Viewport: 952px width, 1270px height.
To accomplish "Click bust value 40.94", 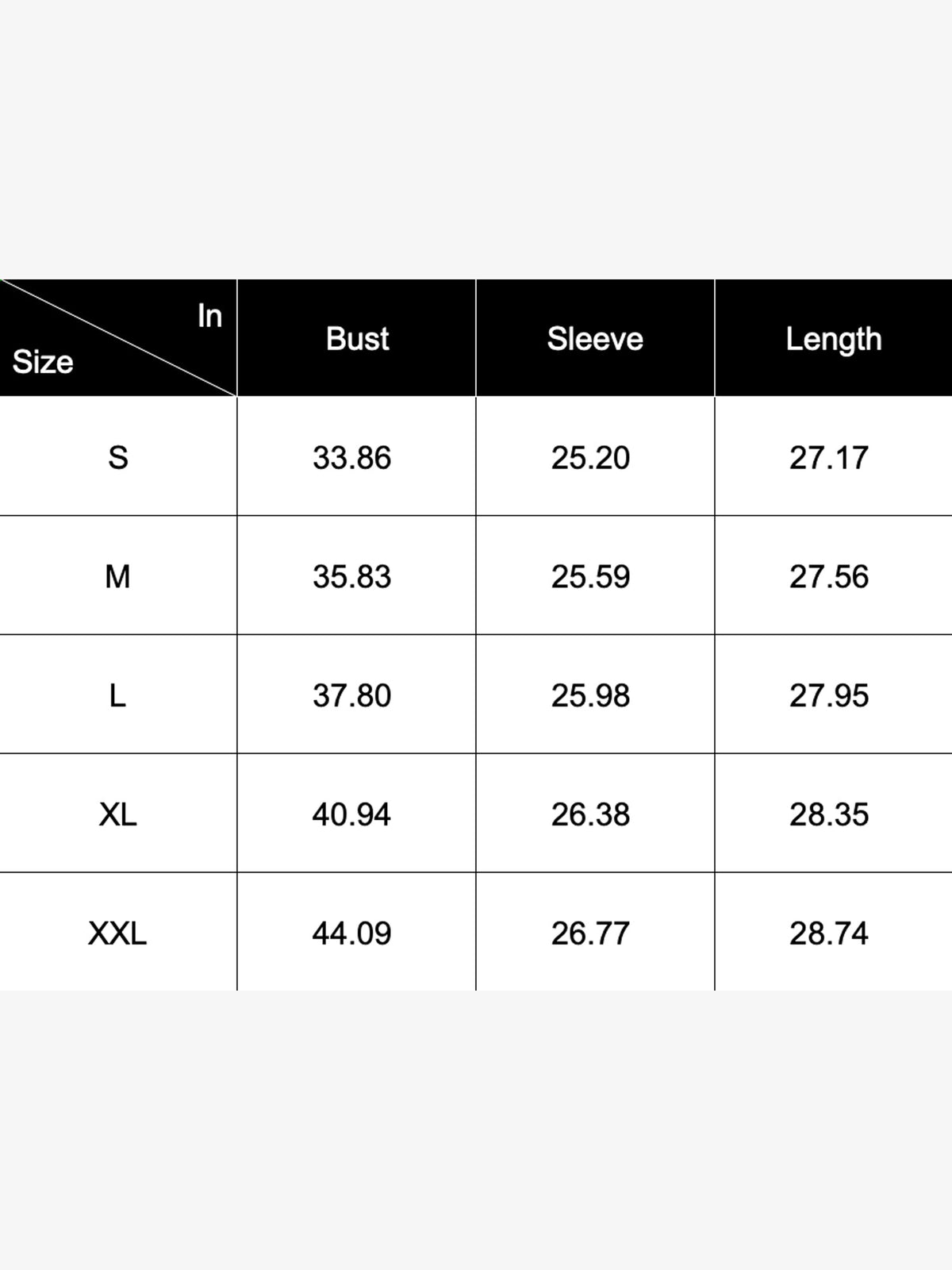I will click(351, 815).
